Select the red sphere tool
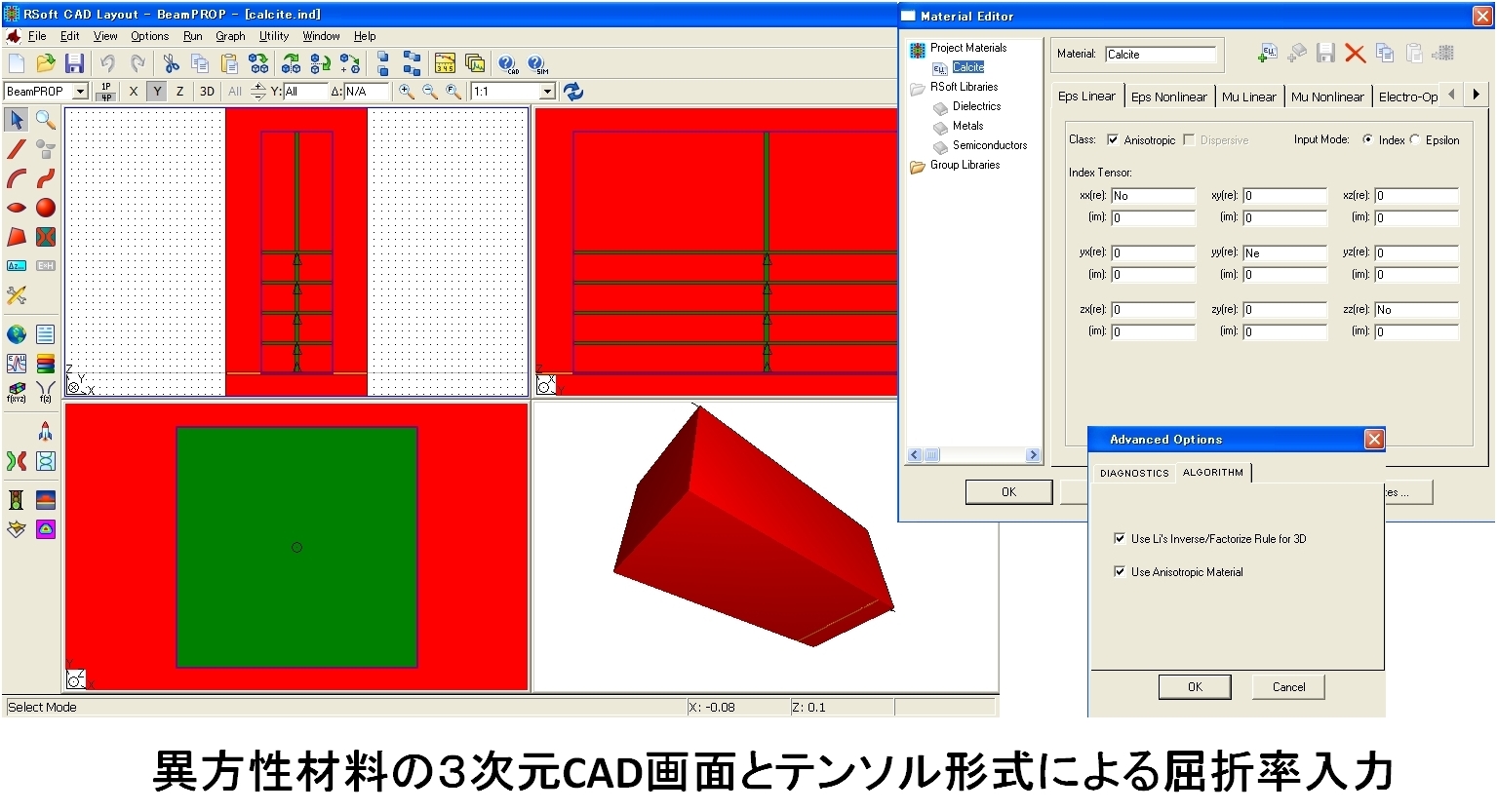Image resolution: width=1497 pixels, height=812 pixels. point(46,208)
